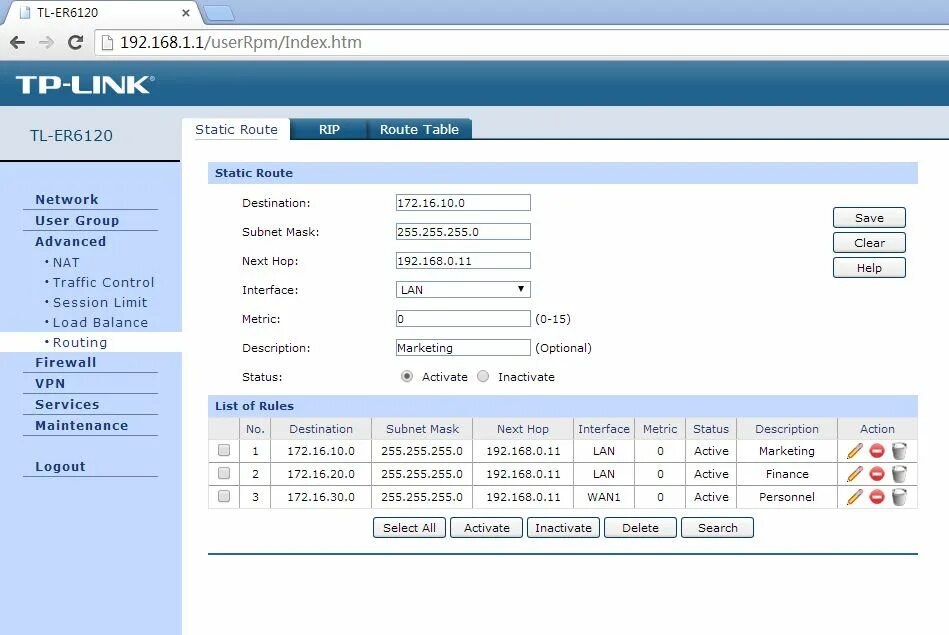Image resolution: width=949 pixels, height=635 pixels.
Task: Open the Interface dropdown showing LAN
Action: coord(462,289)
